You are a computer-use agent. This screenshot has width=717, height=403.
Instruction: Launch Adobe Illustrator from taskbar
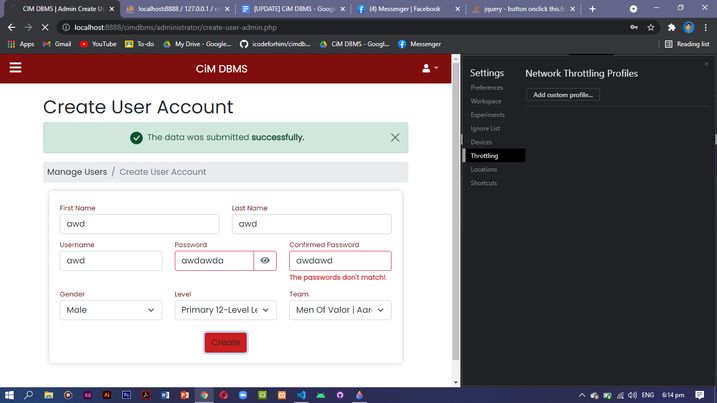point(107,395)
